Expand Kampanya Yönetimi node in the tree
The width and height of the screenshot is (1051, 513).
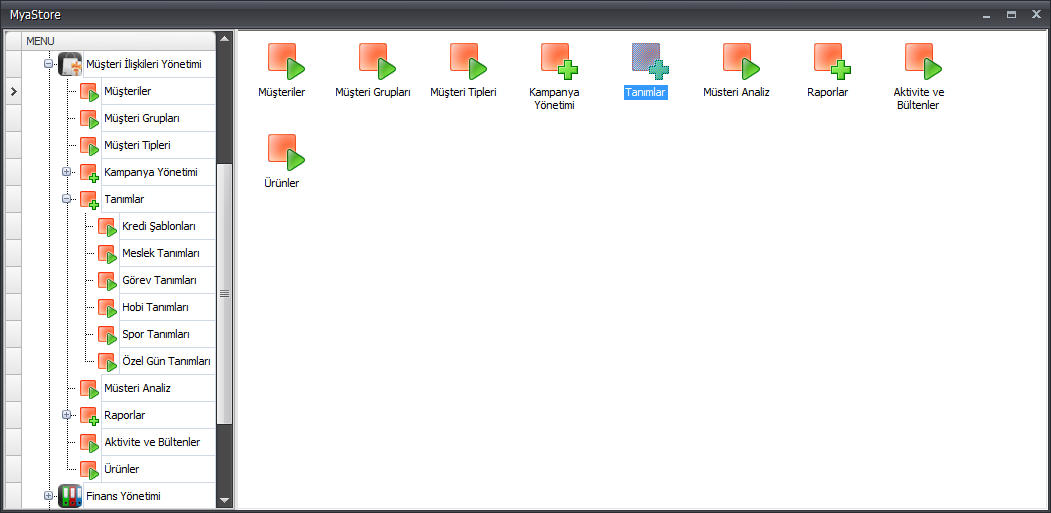[x=67, y=172]
